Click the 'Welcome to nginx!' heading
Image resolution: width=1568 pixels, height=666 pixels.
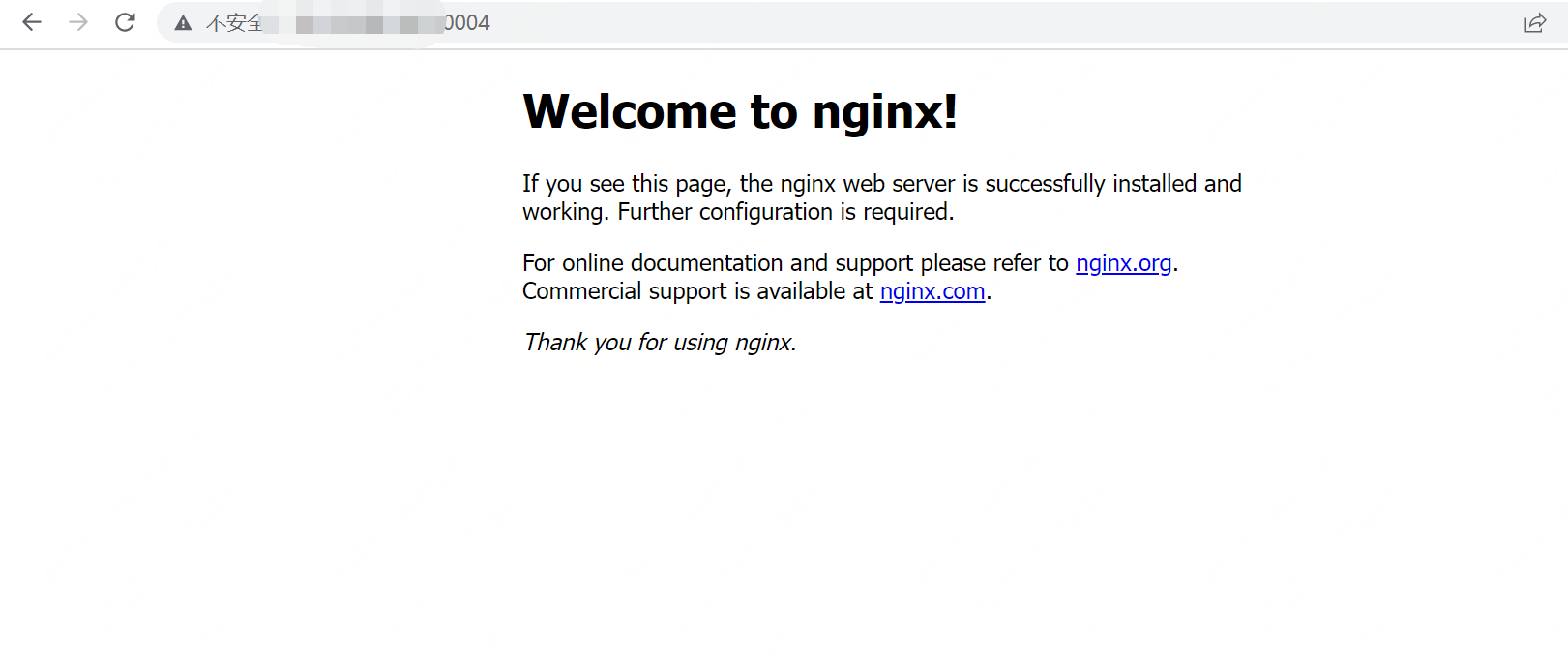tap(740, 111)
